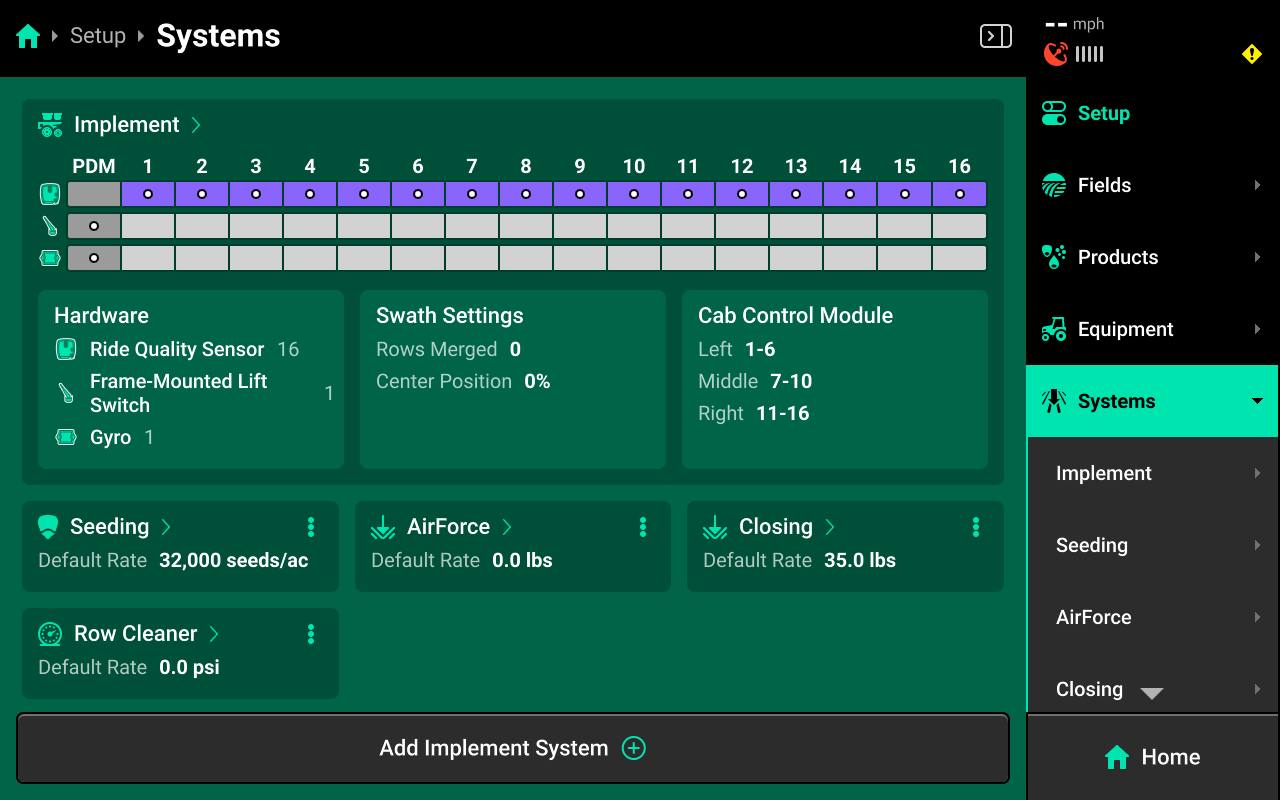The width and height of the screenshot is (1280, 800).
Task: Expand the Equipment sidebar menu
Action: click(x=1152, y=329)
